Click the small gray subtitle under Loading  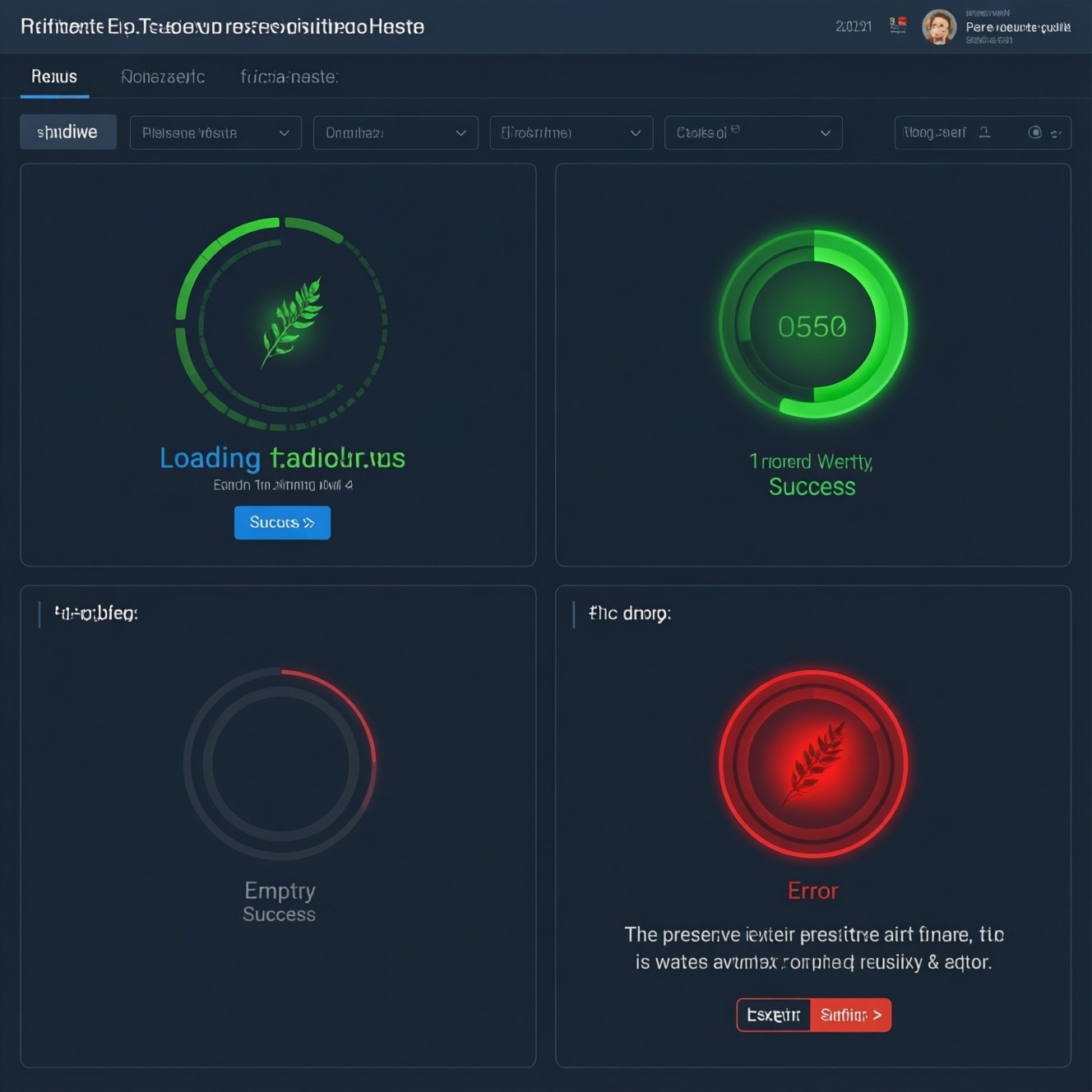tap(283, 485)
